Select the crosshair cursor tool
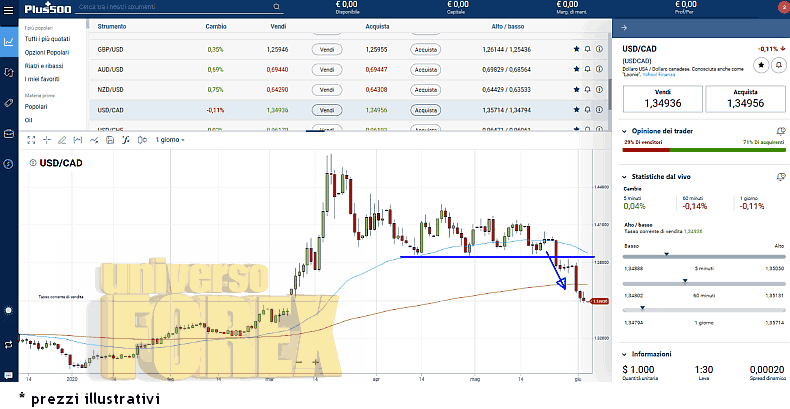 [46, 139]
